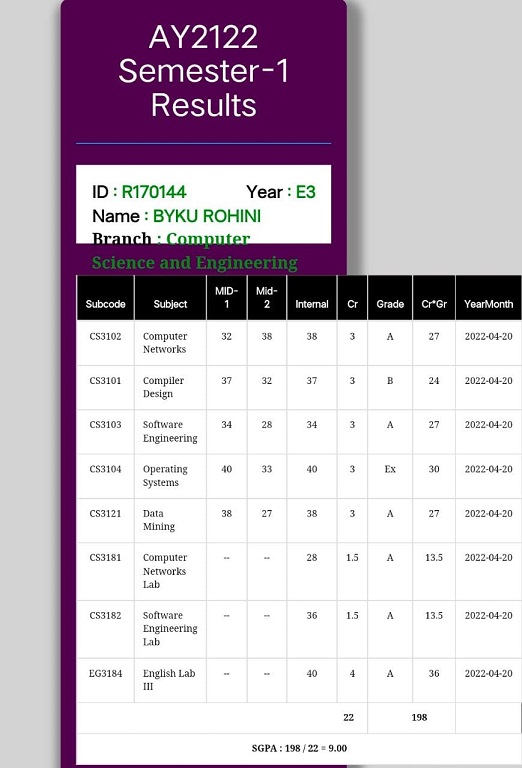
Task: Click the Compiler Design subject cell
Action: tap(170, 387)
